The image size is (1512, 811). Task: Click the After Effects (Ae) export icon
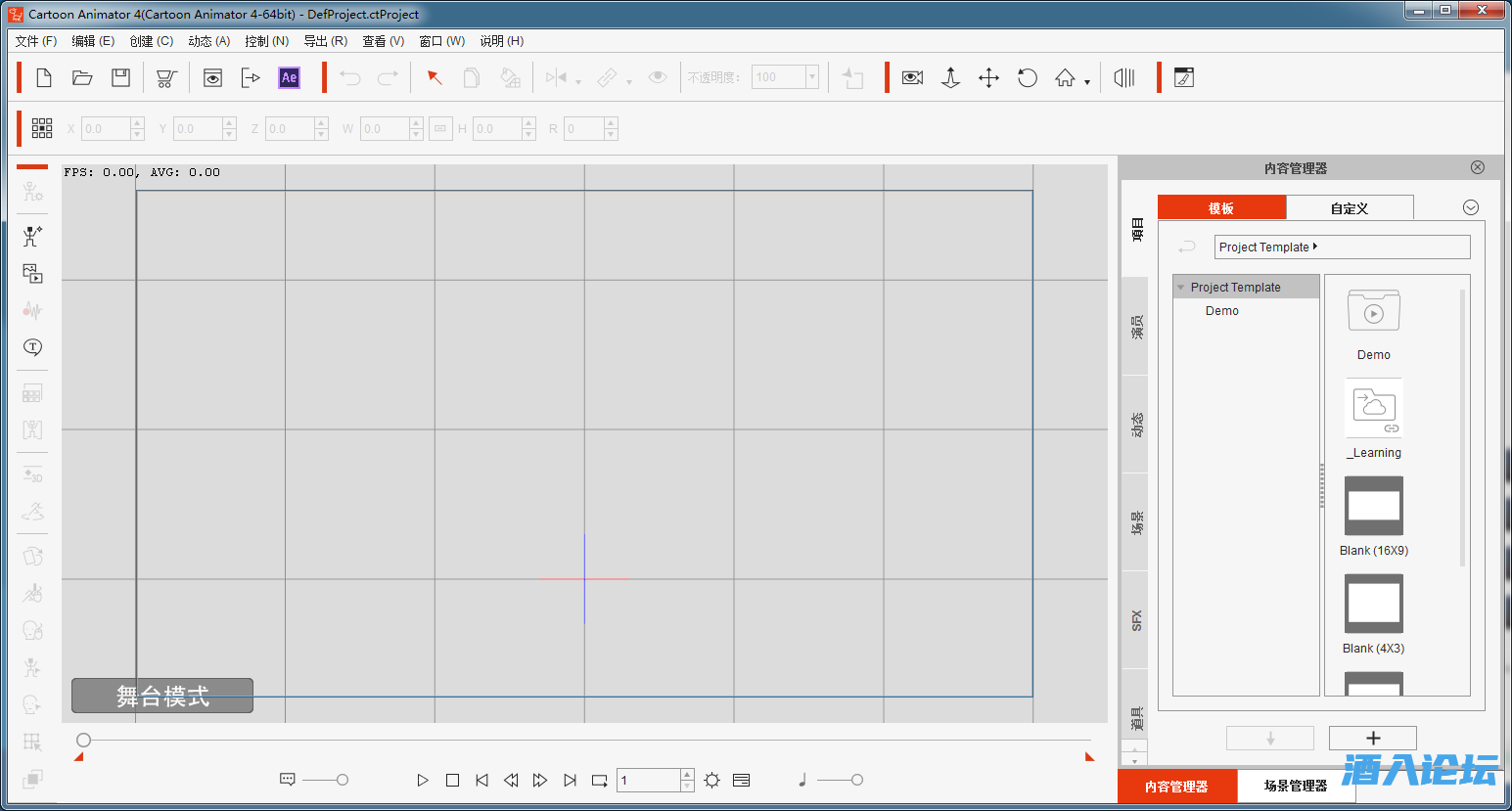coord(289,78)
